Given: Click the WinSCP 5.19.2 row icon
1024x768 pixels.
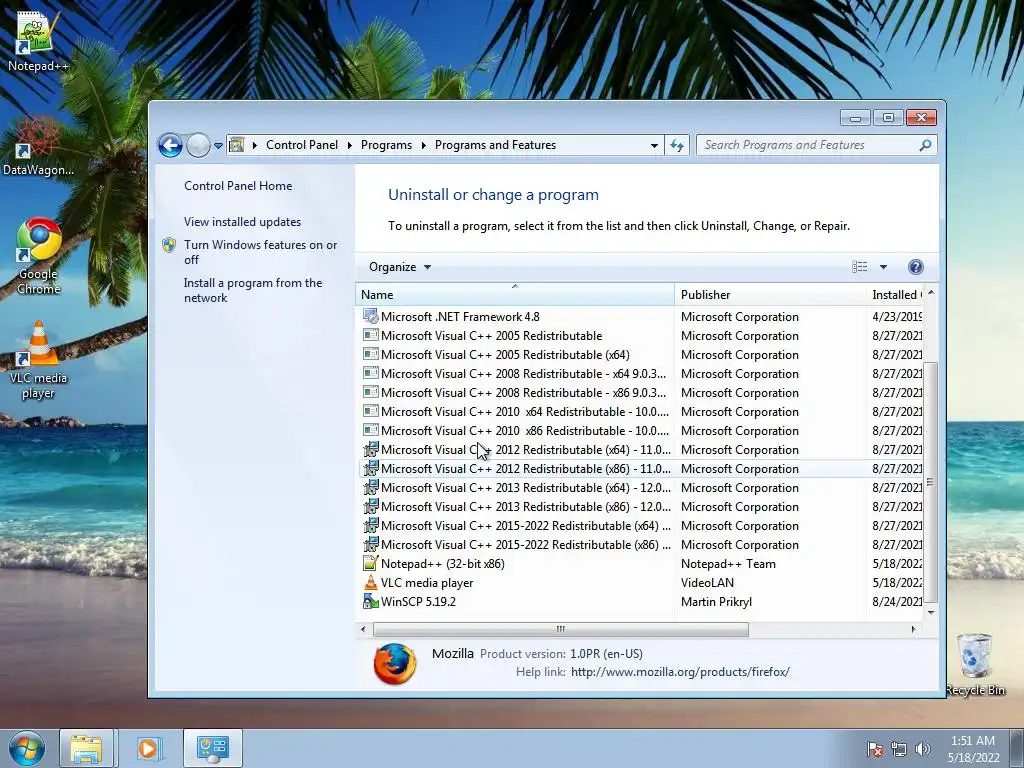Looking at the screenshot, I should tap(370, 601).
